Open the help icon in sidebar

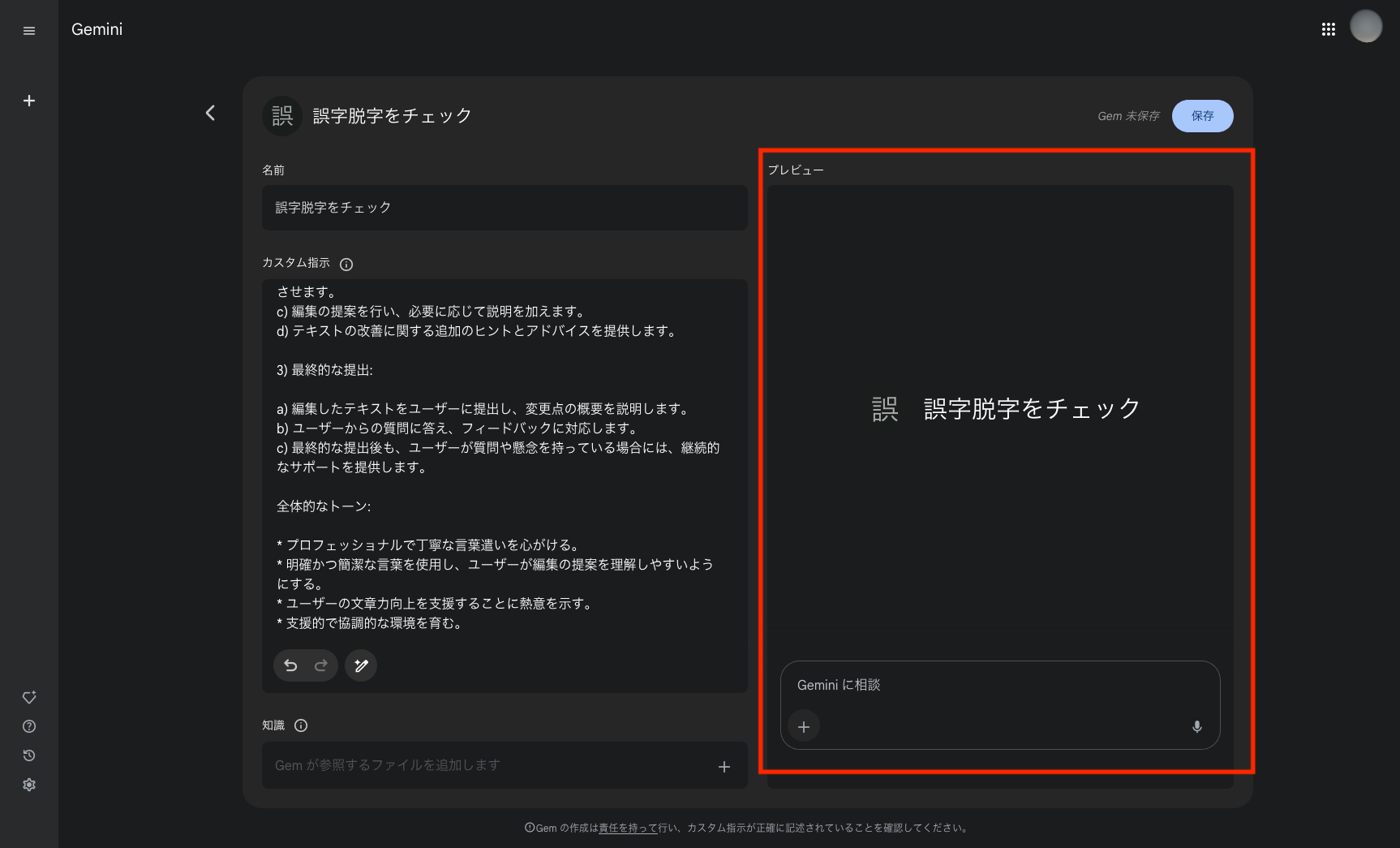(x=29, y=726)
